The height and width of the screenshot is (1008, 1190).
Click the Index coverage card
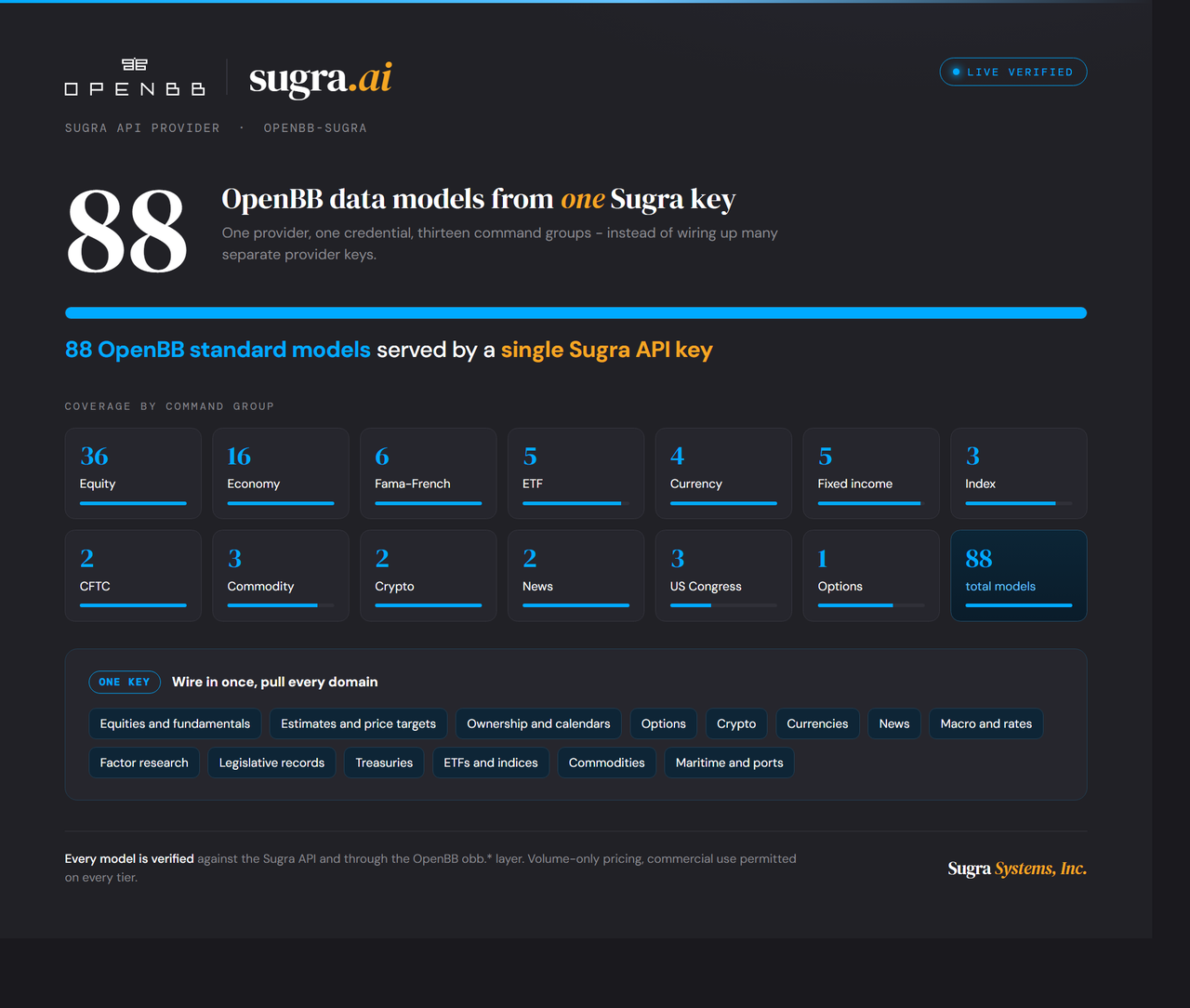coord(1019,473)
